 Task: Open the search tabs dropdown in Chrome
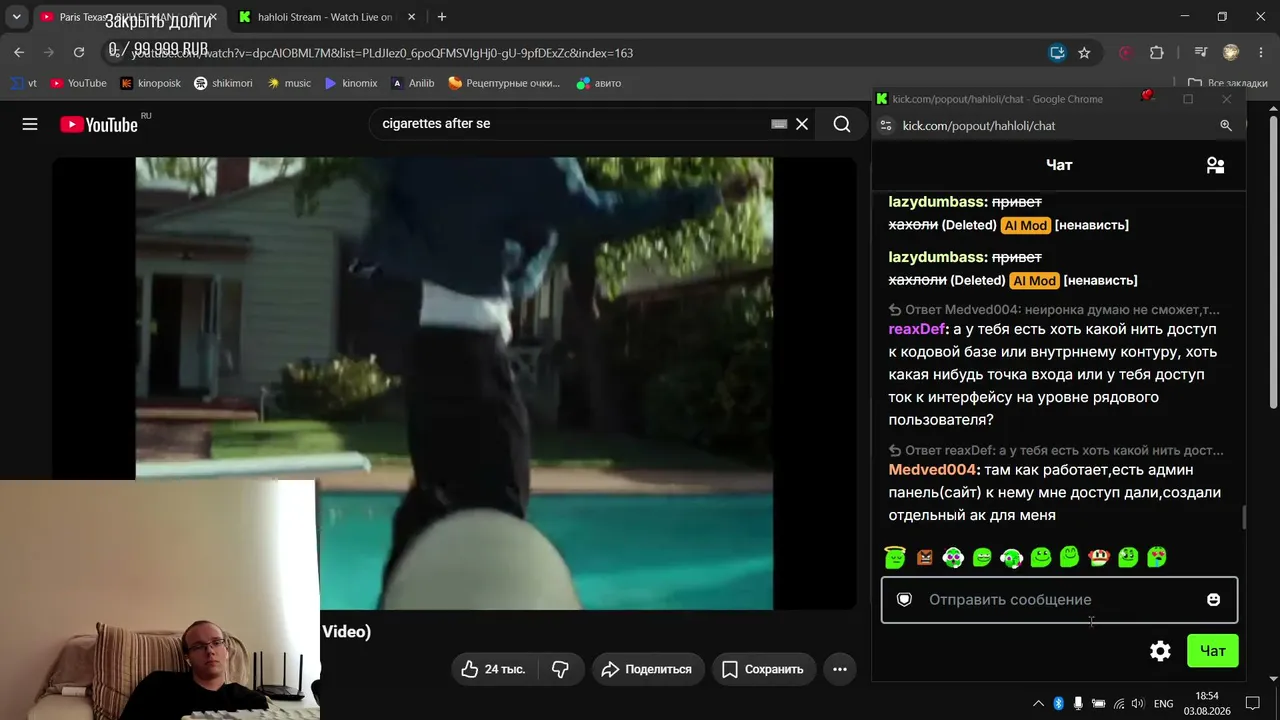16,17
